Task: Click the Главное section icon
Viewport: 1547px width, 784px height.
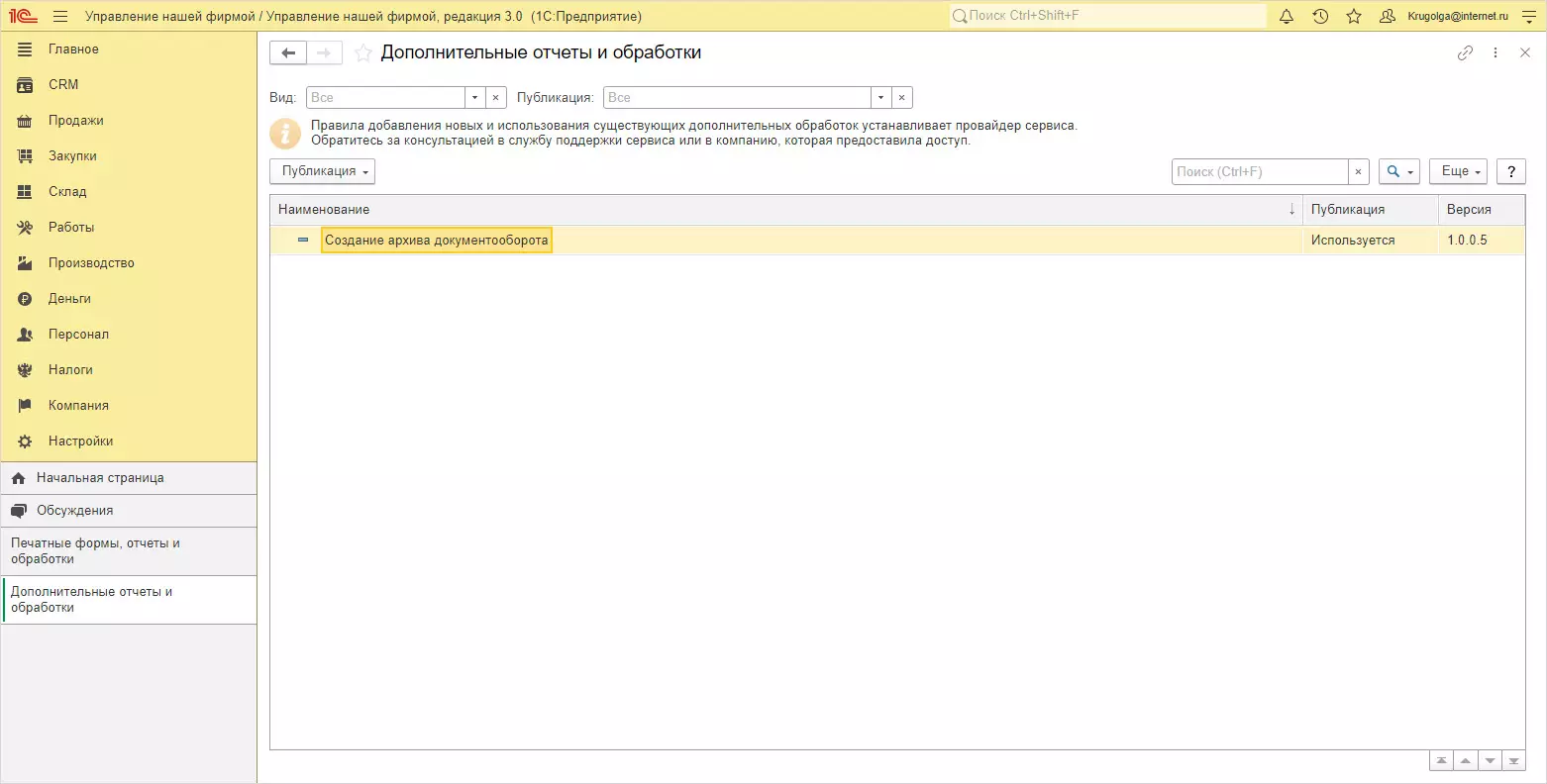Action: (x=25, y=49)
